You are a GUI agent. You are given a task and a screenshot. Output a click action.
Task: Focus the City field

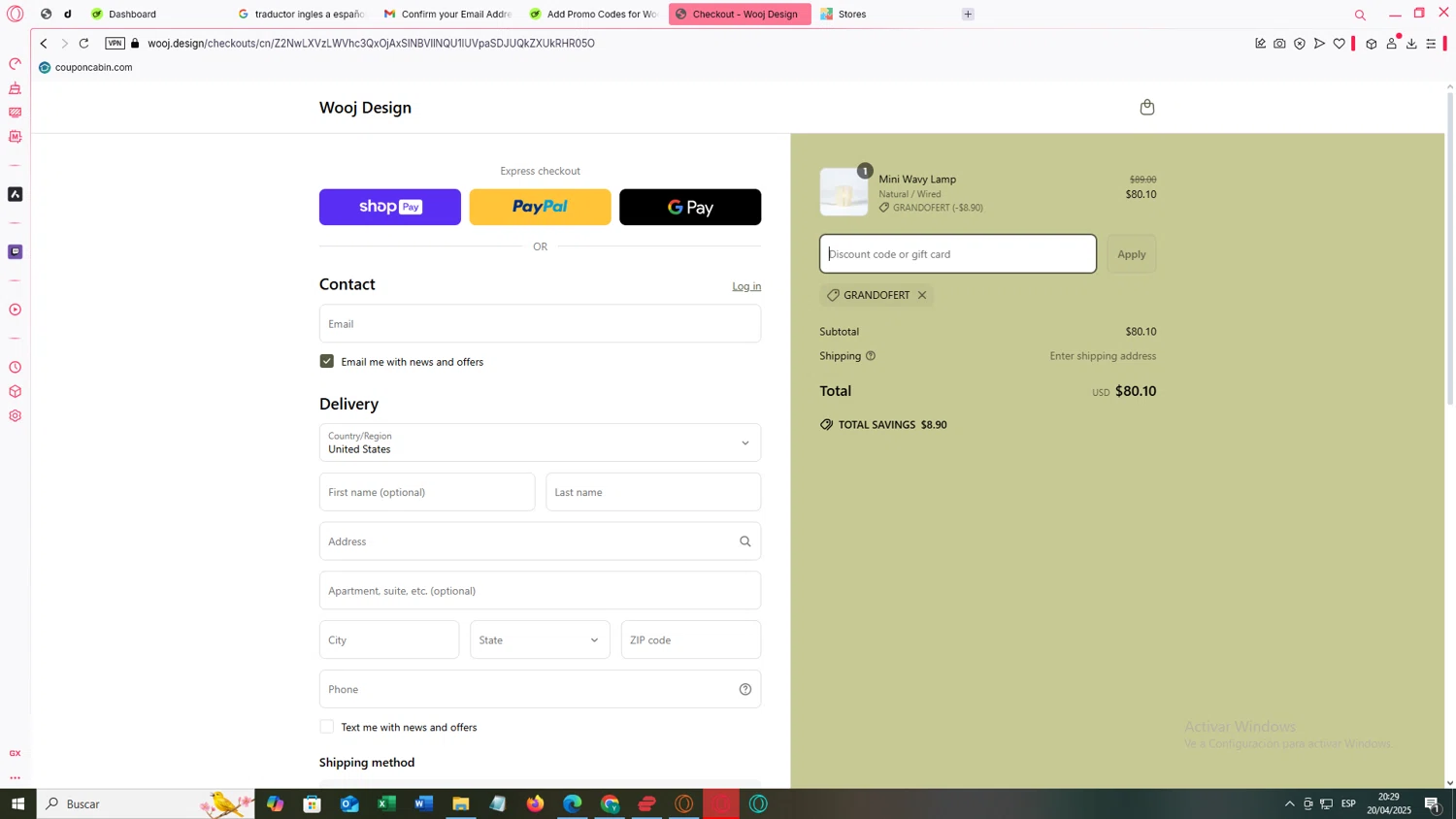pyautogui.click(x=389, y=639)
